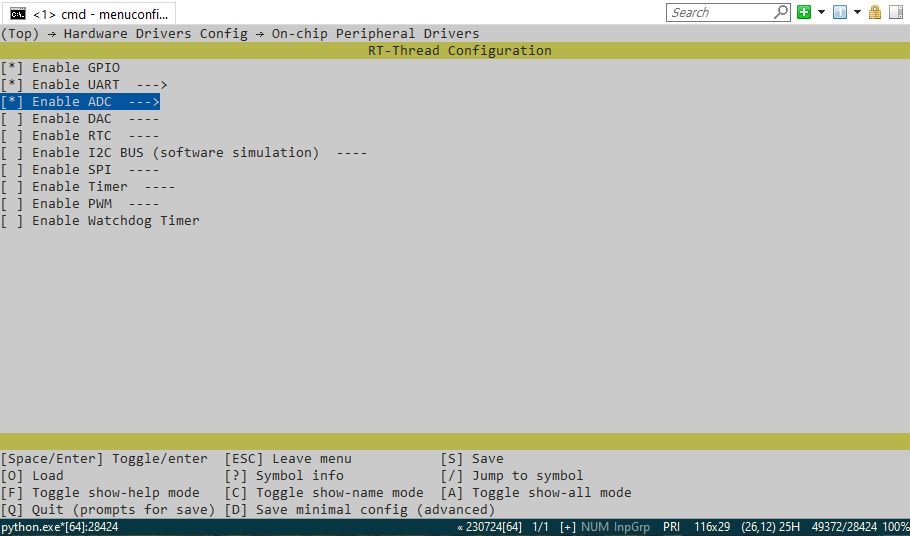
Task: Click the dashes after Enable PWM
Action: 144,204
